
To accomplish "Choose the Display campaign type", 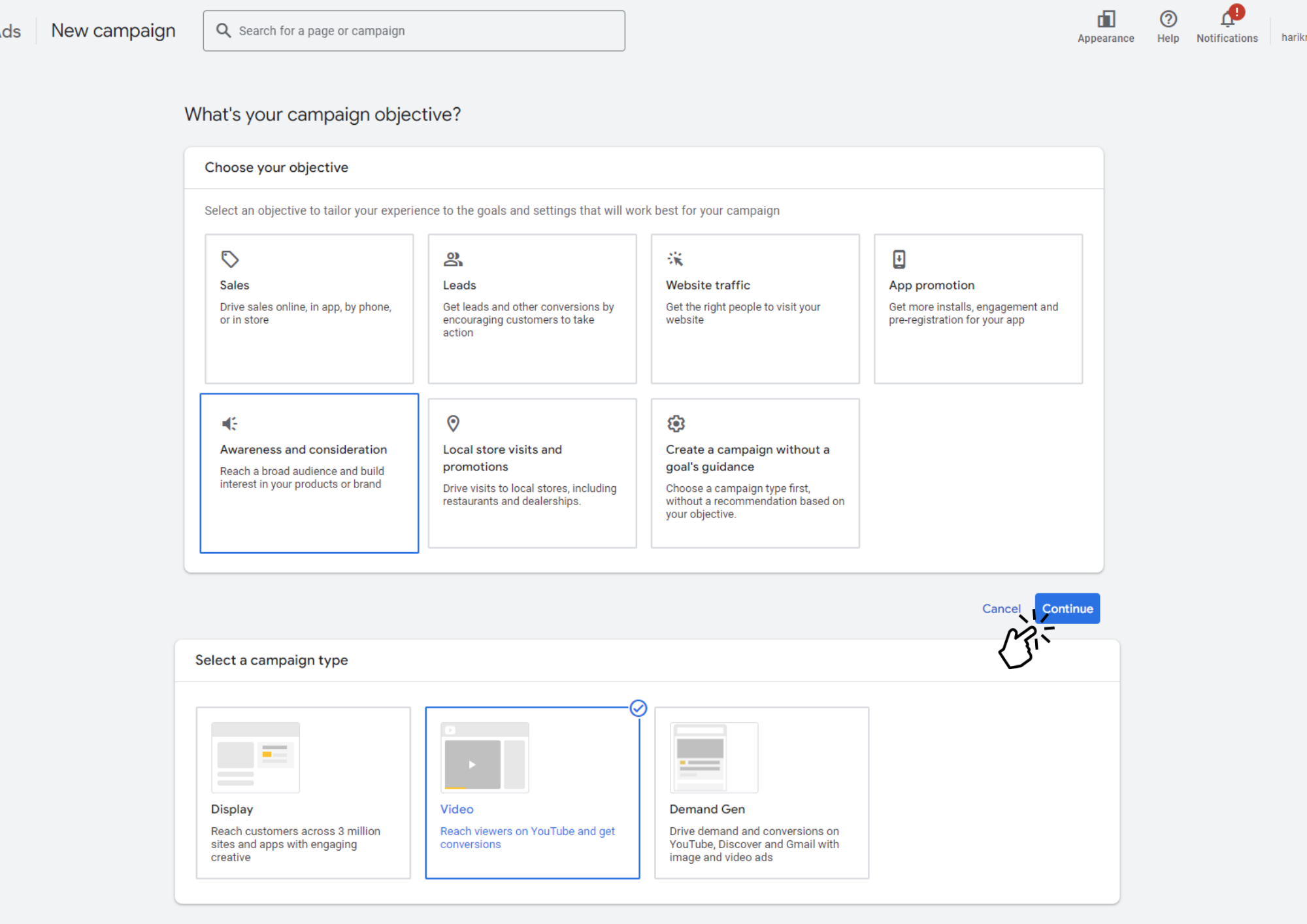I will (303, 793).
